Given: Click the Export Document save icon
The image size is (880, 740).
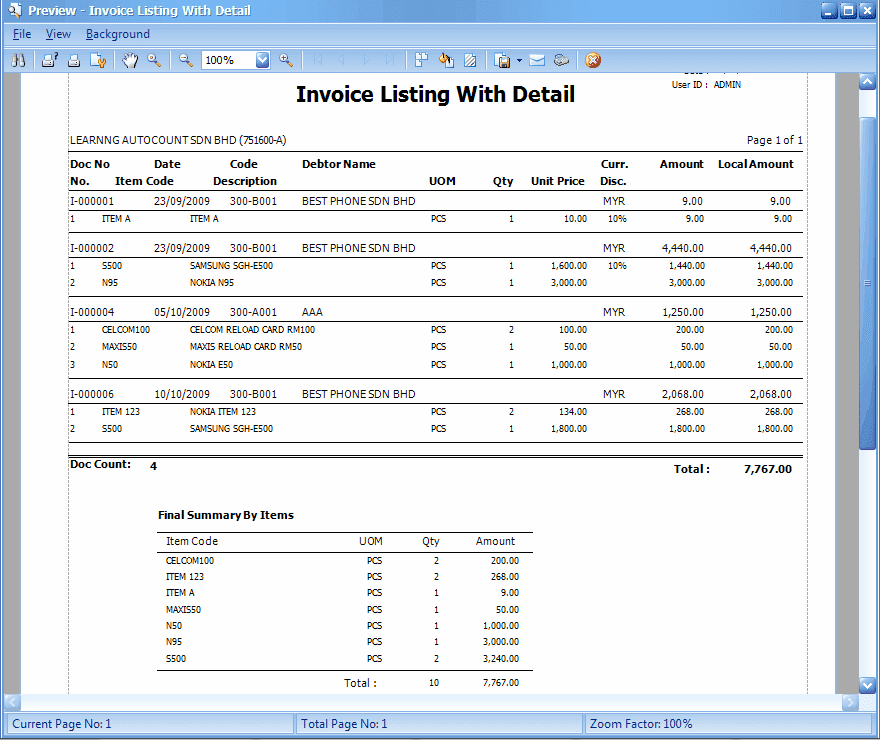Looking at the screenshot, I should point(503,60).
